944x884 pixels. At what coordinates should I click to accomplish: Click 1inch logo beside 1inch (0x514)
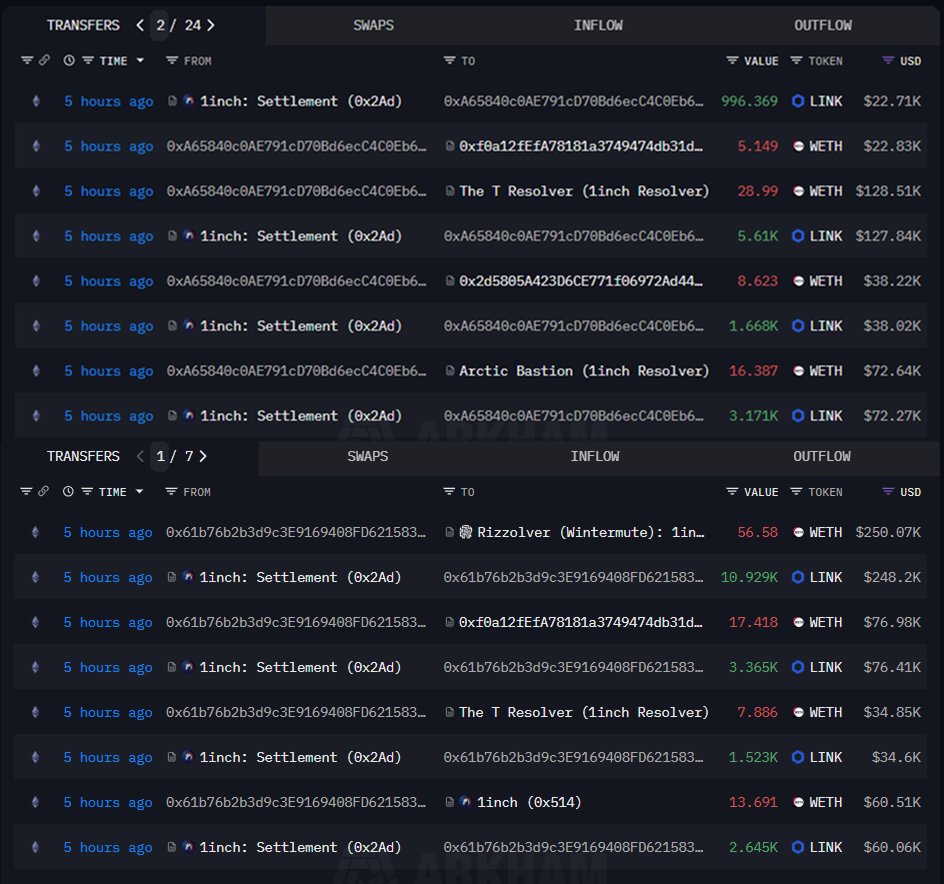(465, 802)
